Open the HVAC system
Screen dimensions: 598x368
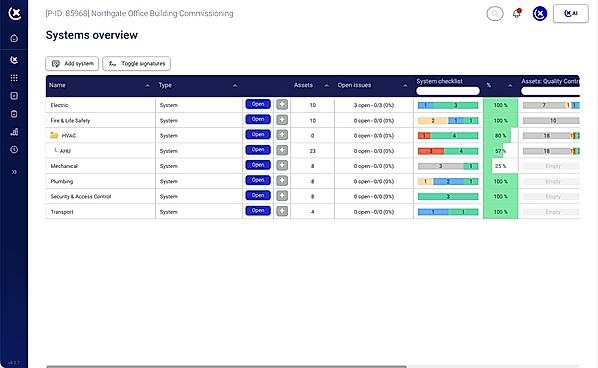pos(258,135)
